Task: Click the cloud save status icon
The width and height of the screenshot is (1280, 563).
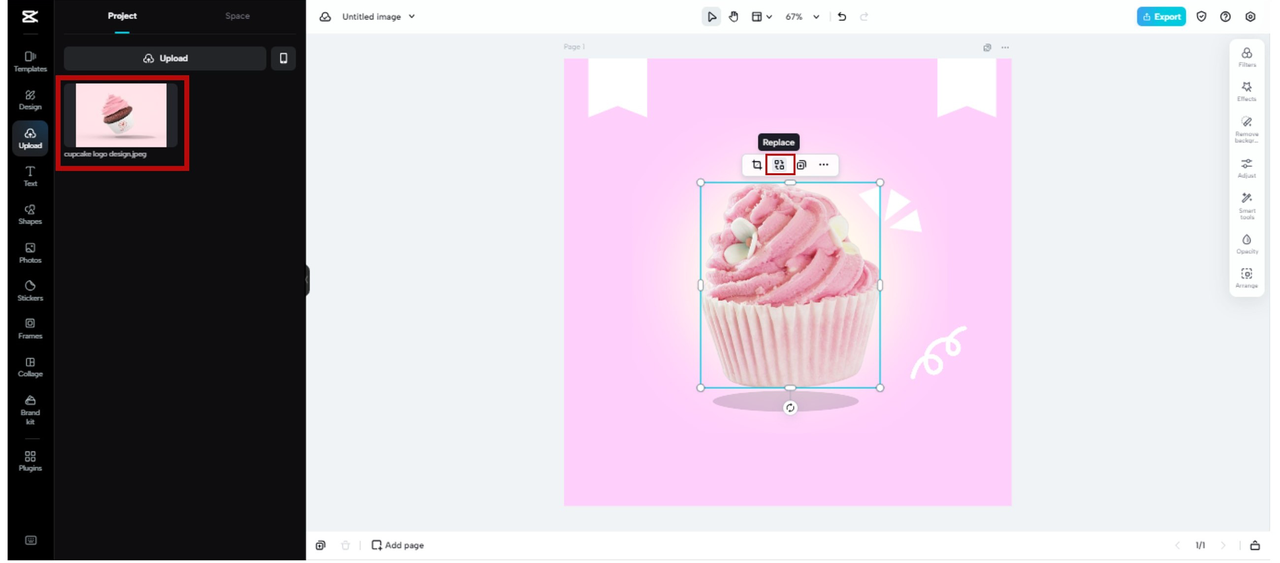Action: [325, 17]
